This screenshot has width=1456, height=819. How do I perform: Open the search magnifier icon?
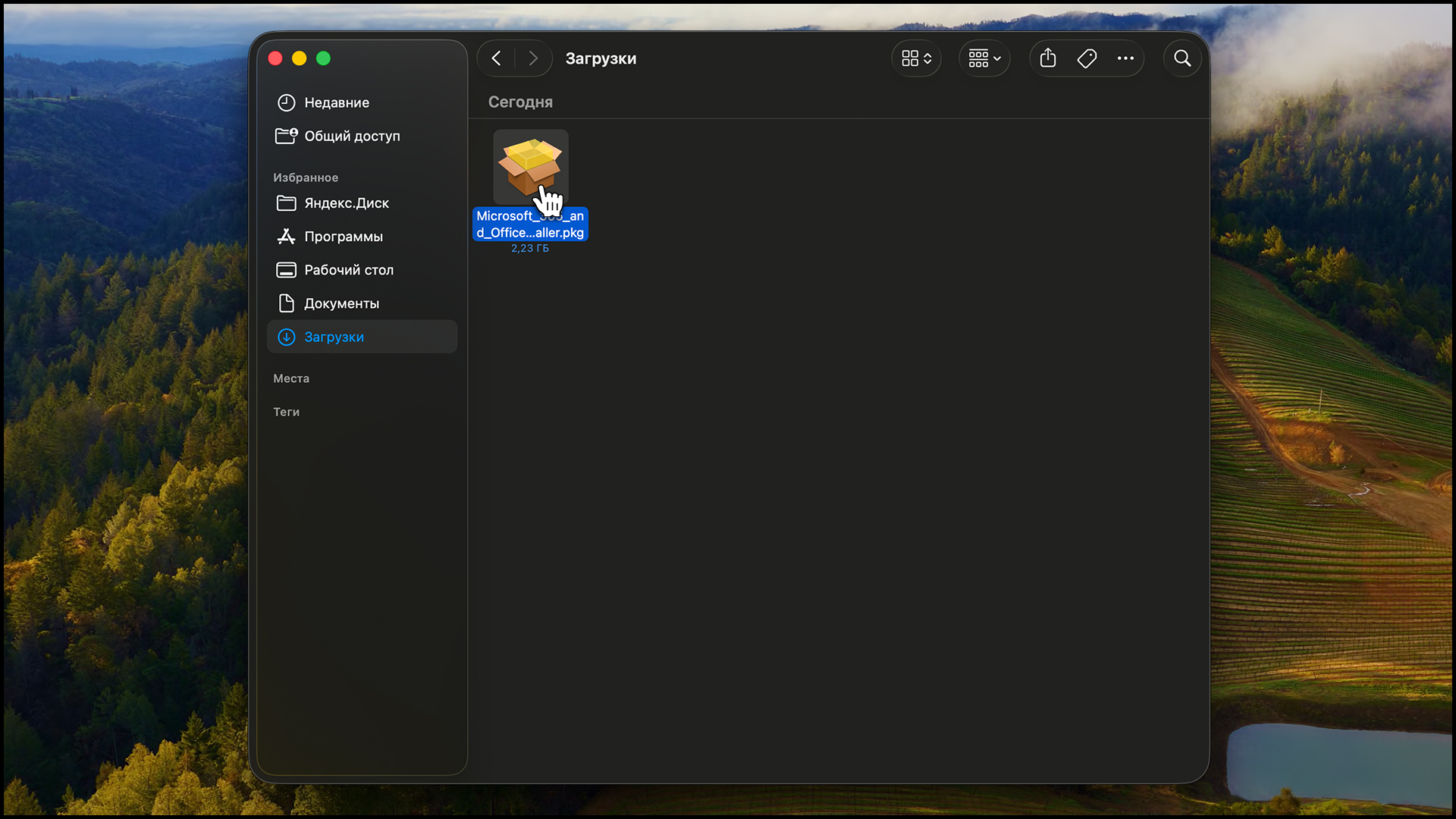point(1181,58)
